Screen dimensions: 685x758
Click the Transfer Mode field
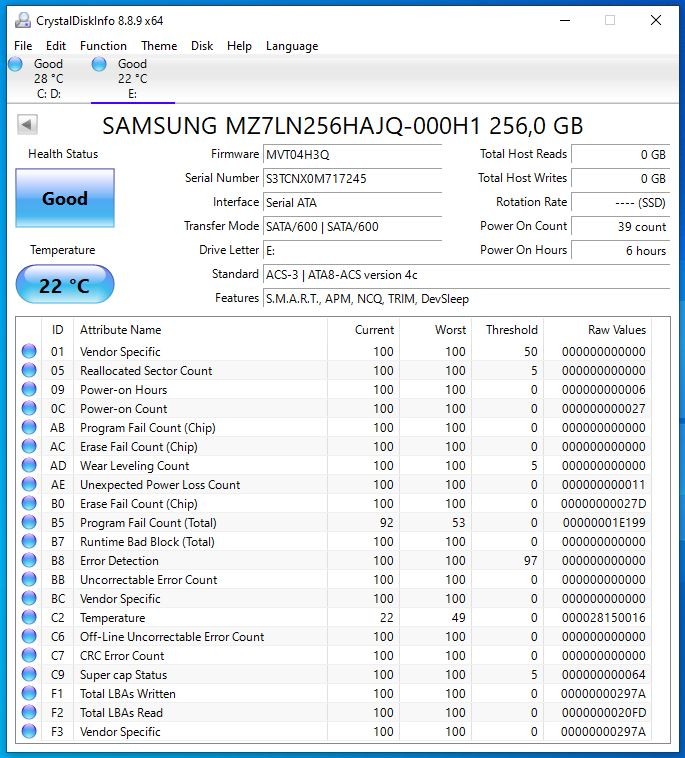352,227
